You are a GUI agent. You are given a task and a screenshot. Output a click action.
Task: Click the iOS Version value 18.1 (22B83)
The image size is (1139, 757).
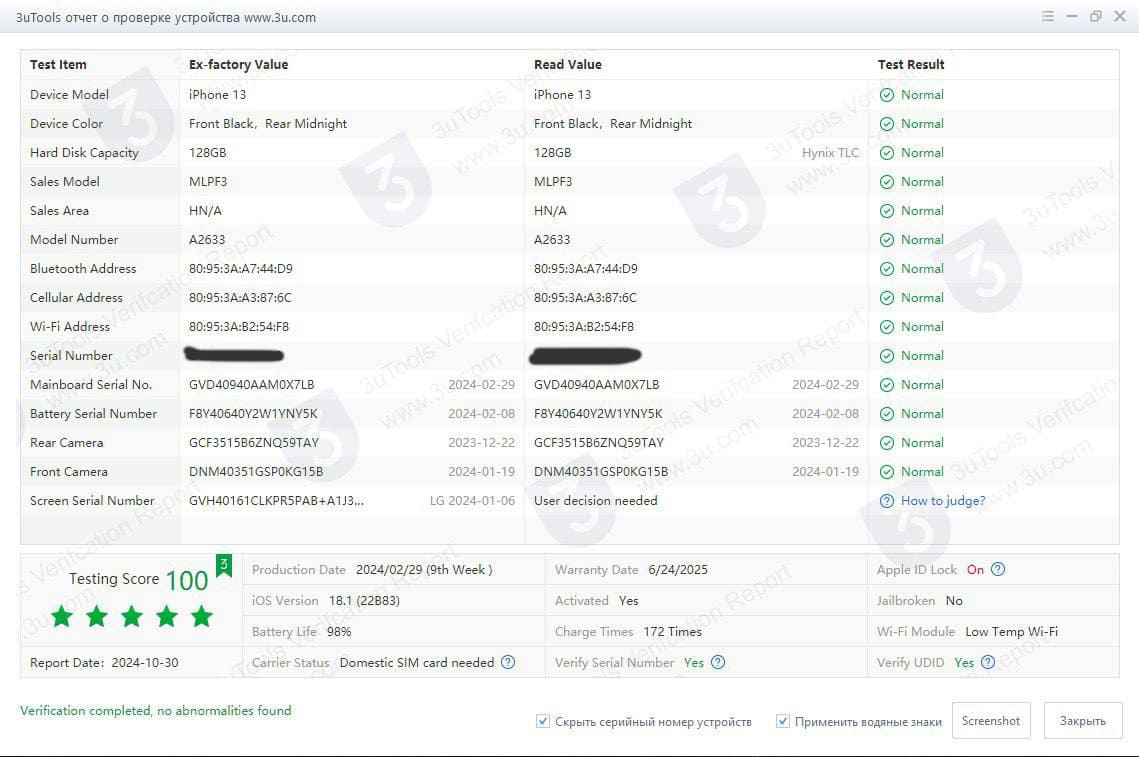364,601
